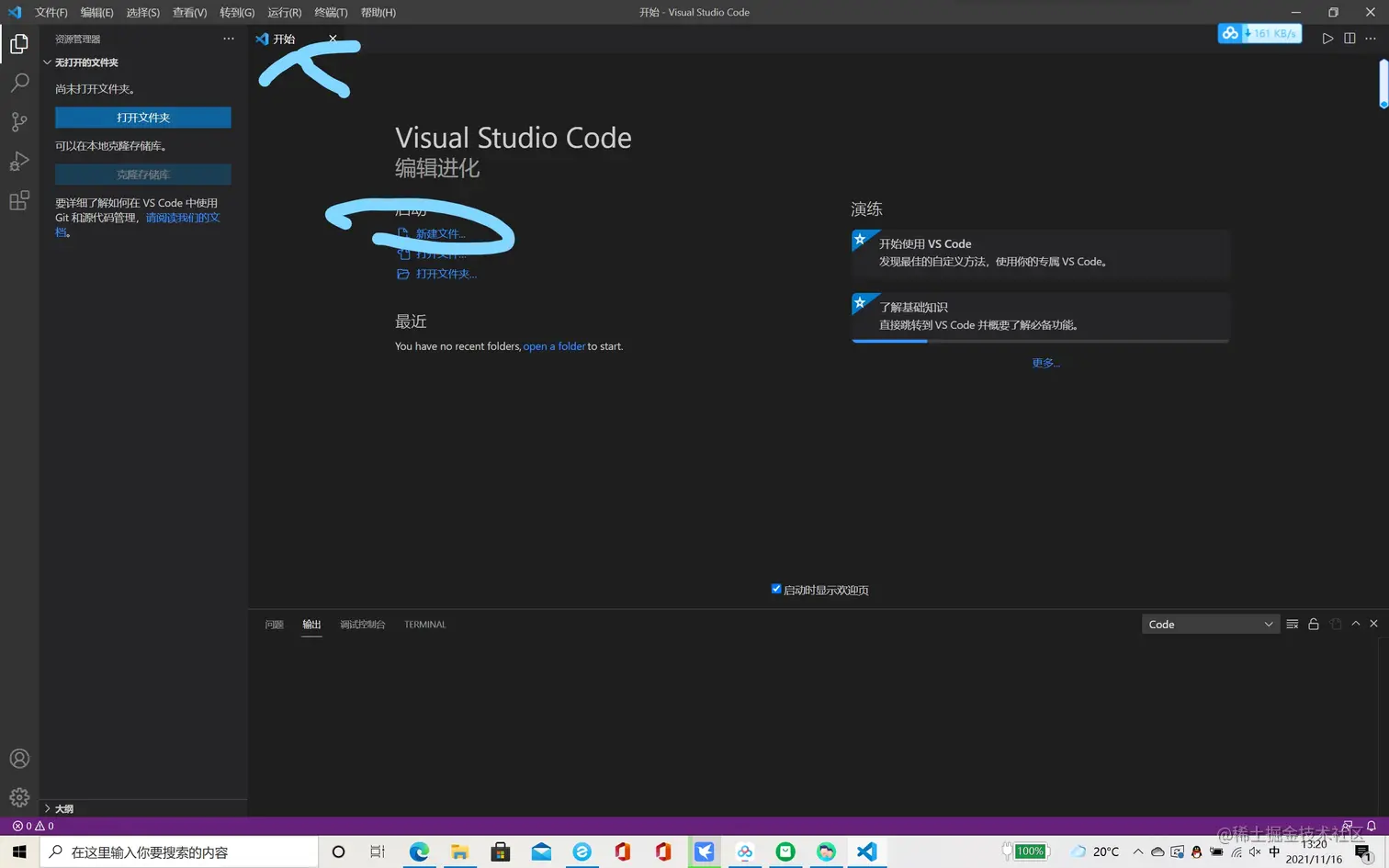This screenshot has height=868, width=1389.
Task: Open the 运行(R) menu
Action: 284,12
